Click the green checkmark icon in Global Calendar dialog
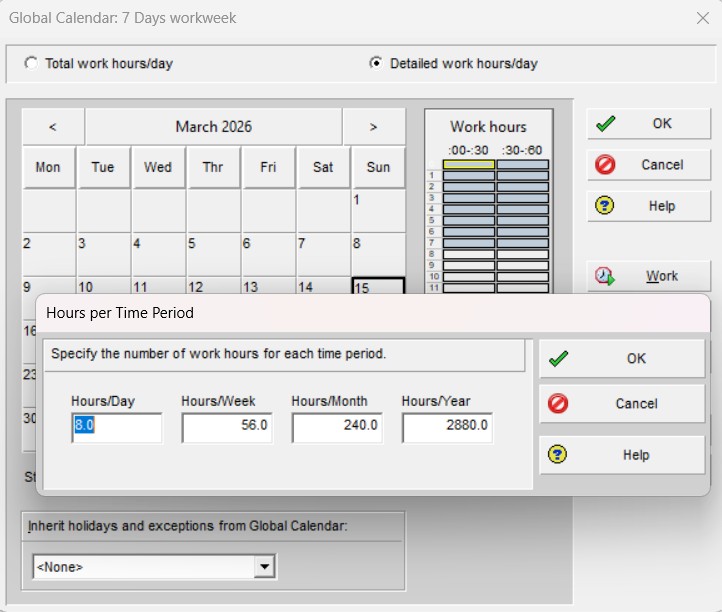 tap(605, 124)
